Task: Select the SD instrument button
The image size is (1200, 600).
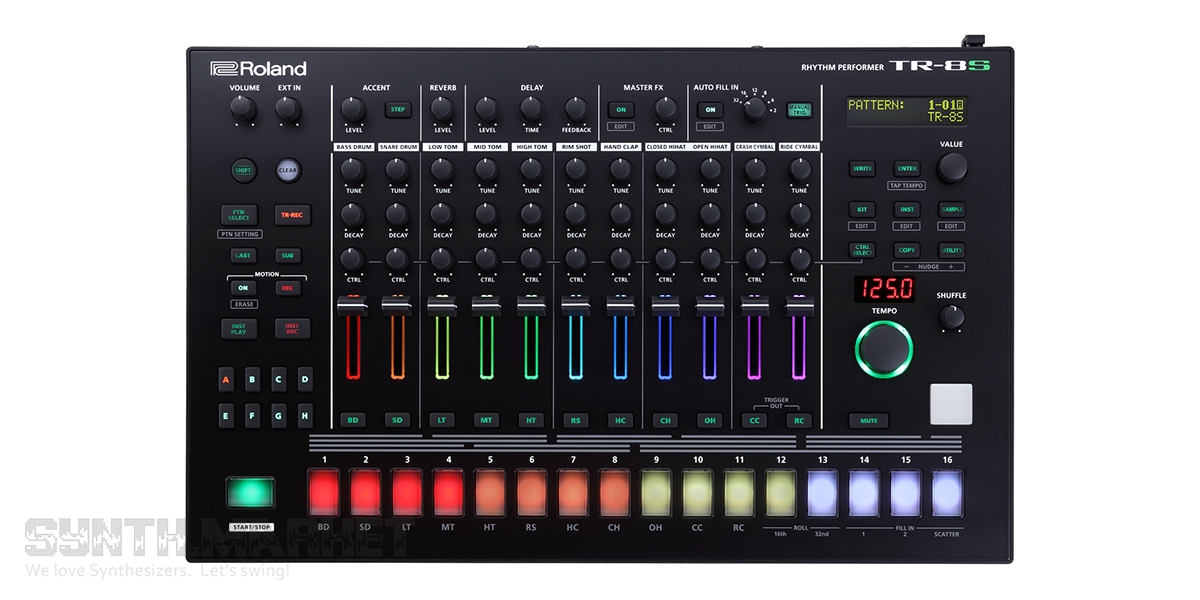Action: (x=397, y=421)
